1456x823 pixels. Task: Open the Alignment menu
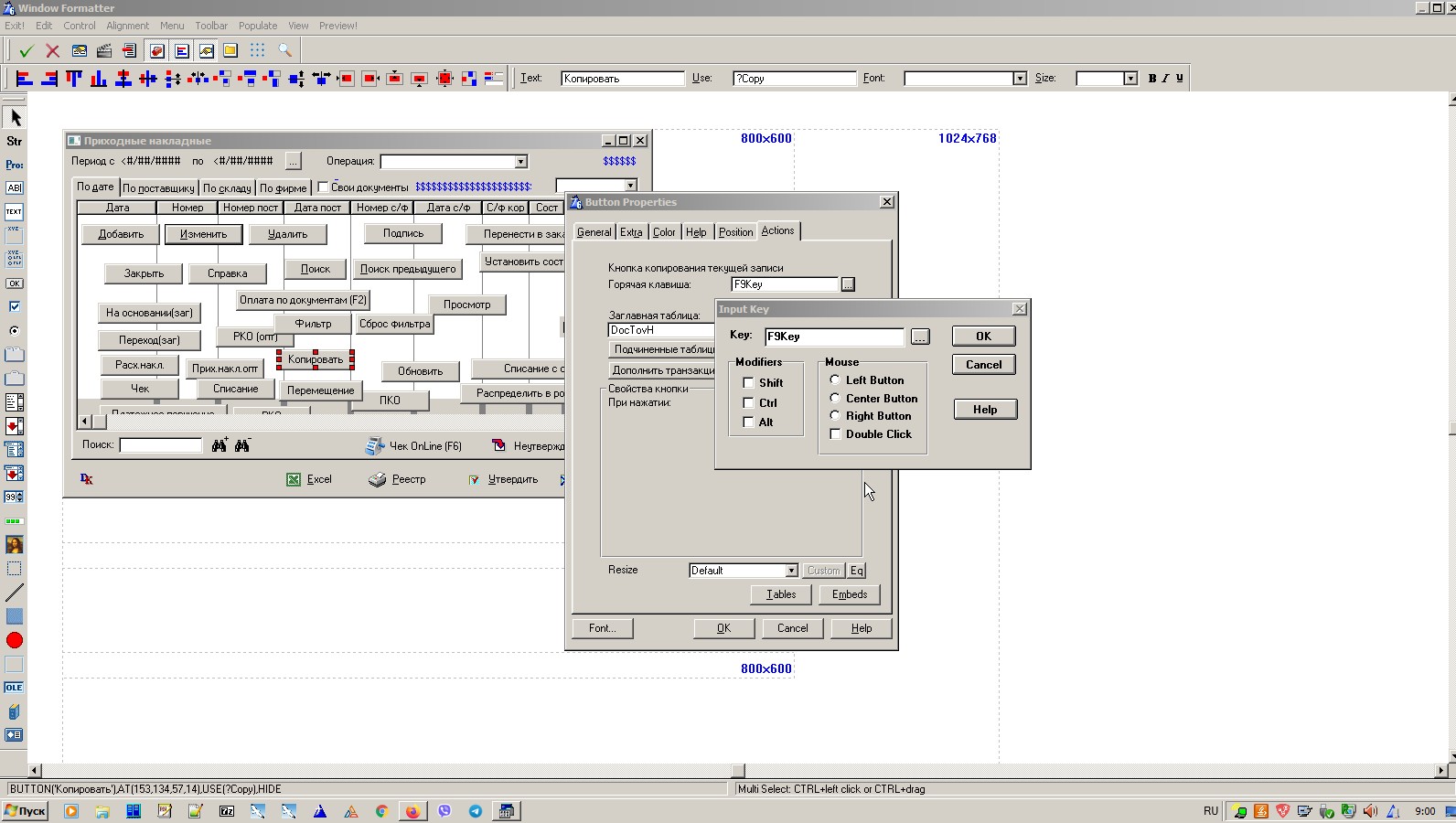point(127,26)
